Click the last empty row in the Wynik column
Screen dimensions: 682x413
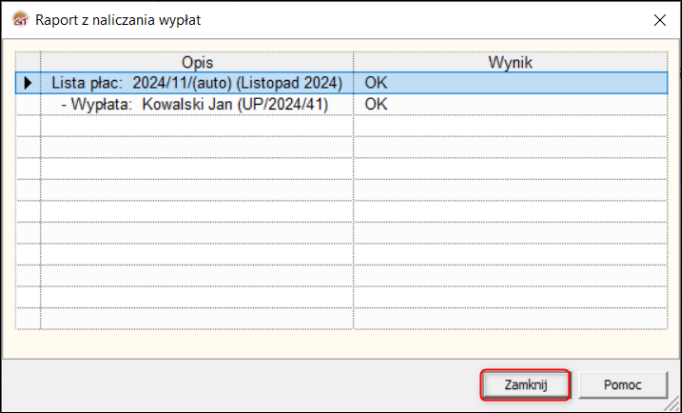510,318
